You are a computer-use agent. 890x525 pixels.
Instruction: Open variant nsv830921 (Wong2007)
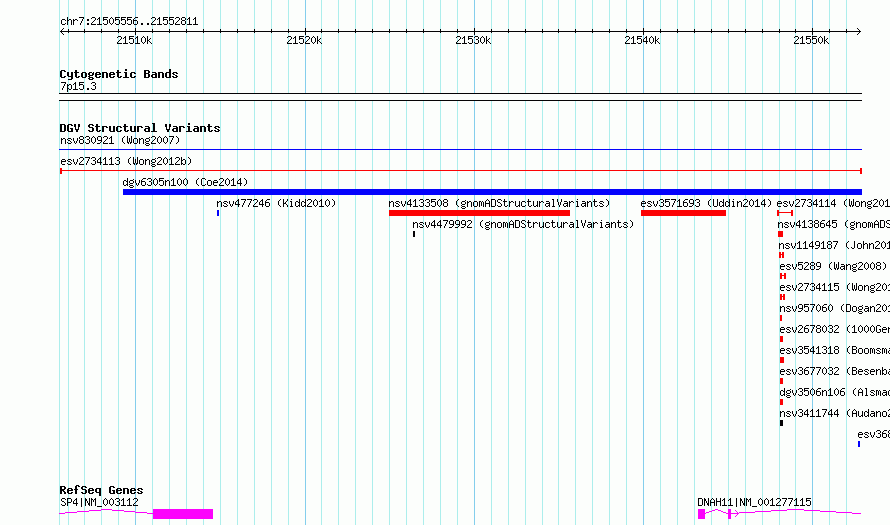[x=120, y=140]
